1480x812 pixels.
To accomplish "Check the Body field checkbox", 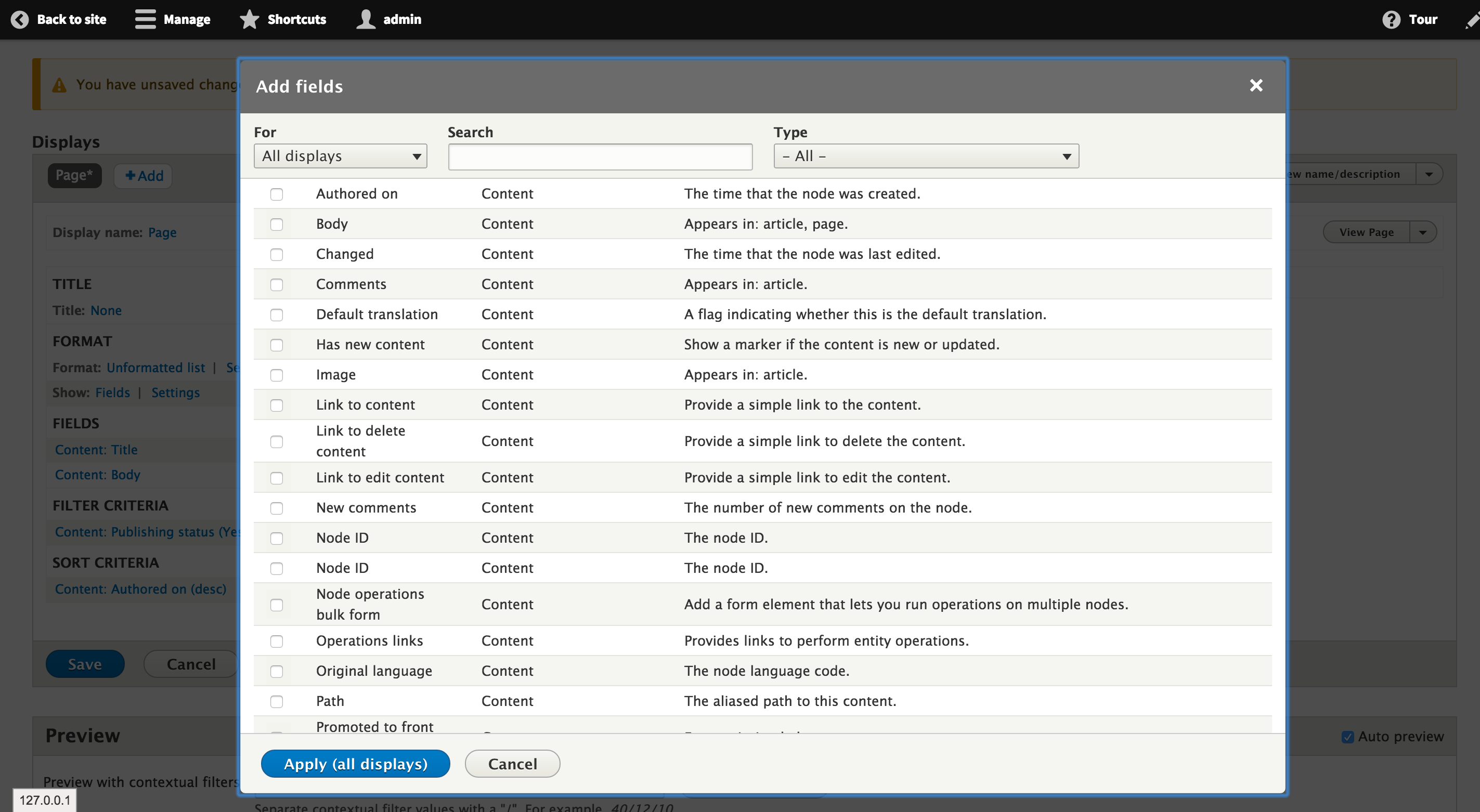I will (x=276, y=224).
